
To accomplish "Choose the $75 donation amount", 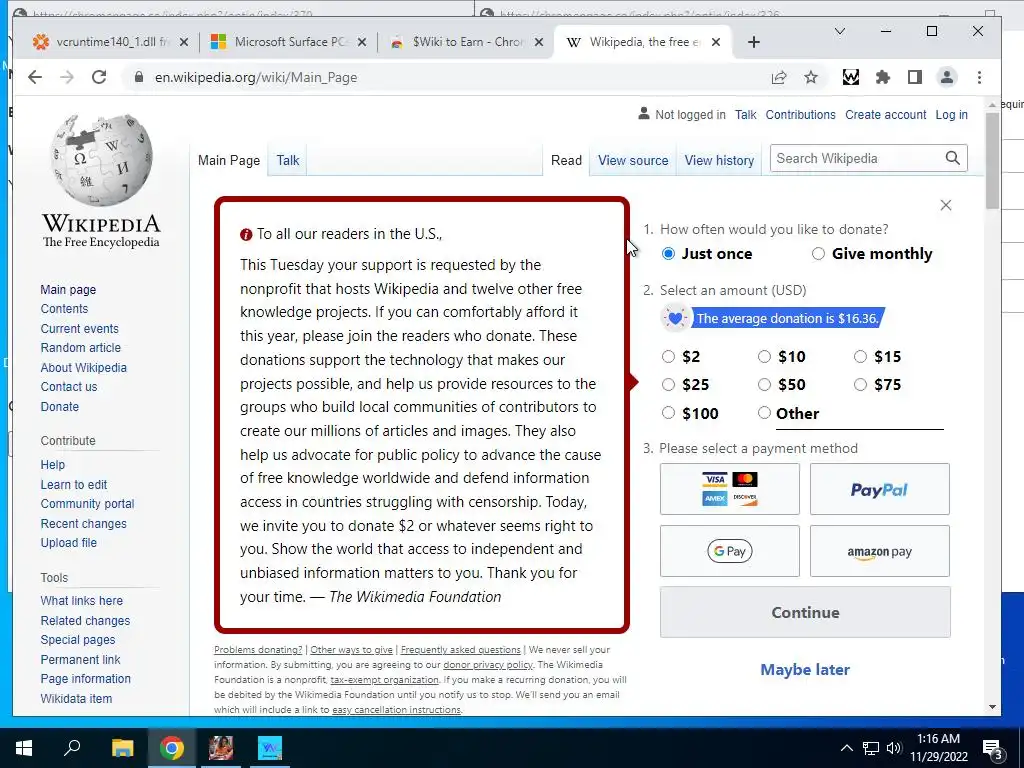I will pos(860,385).
